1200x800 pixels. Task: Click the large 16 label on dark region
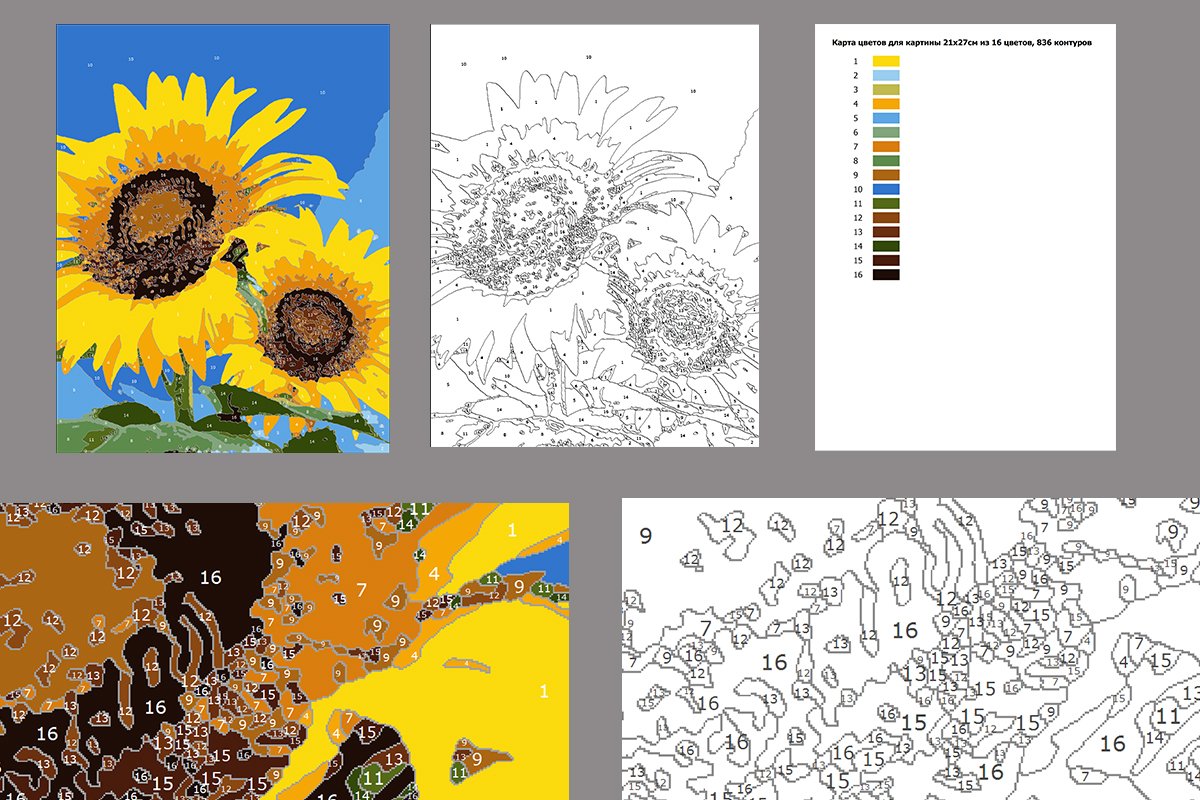click(209, 577)
